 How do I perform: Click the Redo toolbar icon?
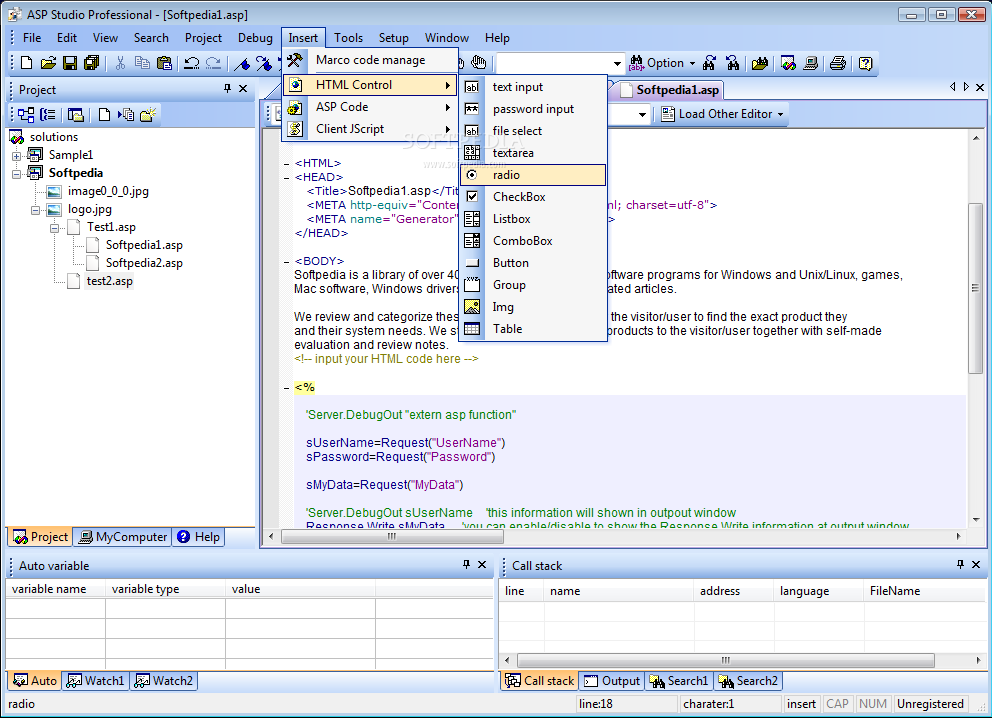pos(214,63)
